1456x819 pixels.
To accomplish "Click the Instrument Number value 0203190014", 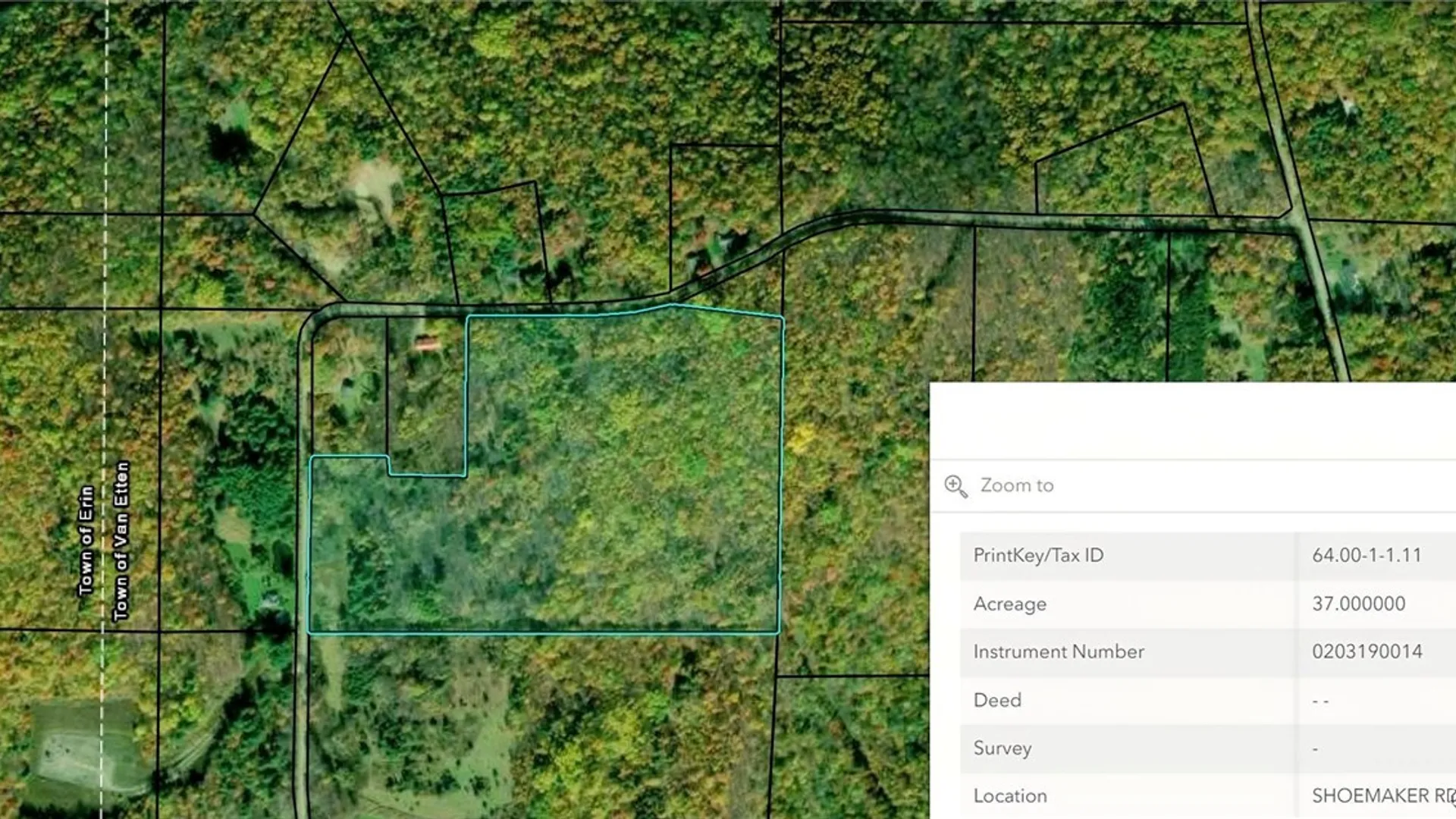I will pyautogui.click(x=1367, y=651).
